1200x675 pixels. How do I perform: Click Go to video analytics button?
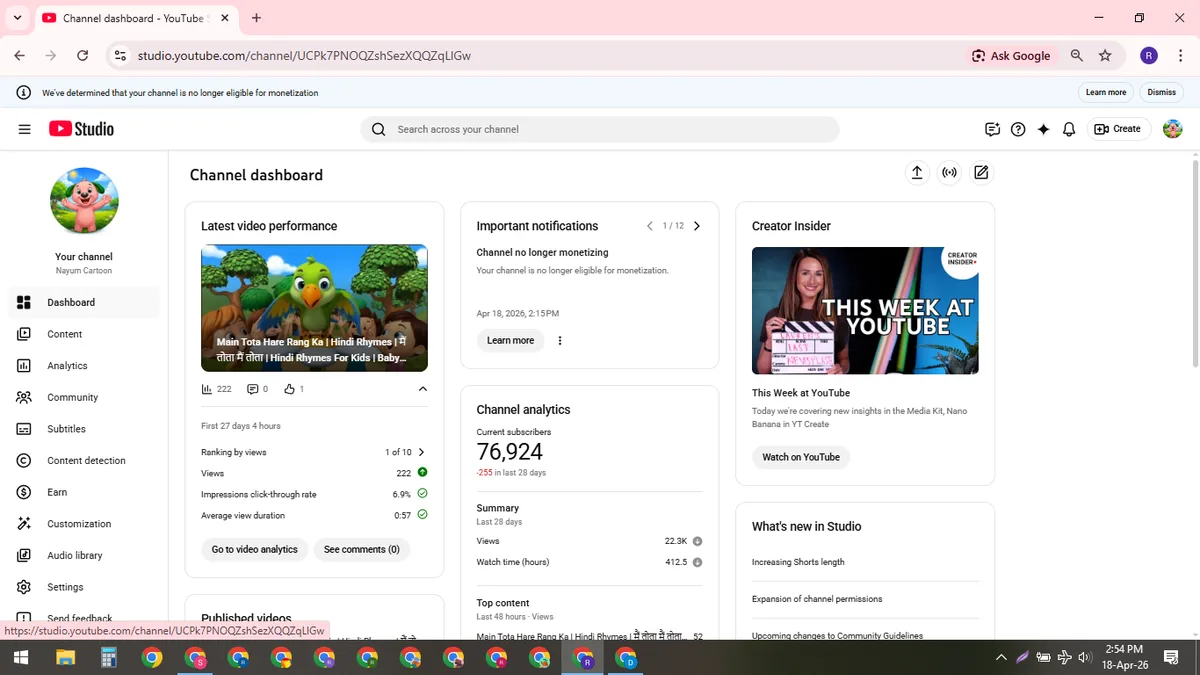point(255,549)
